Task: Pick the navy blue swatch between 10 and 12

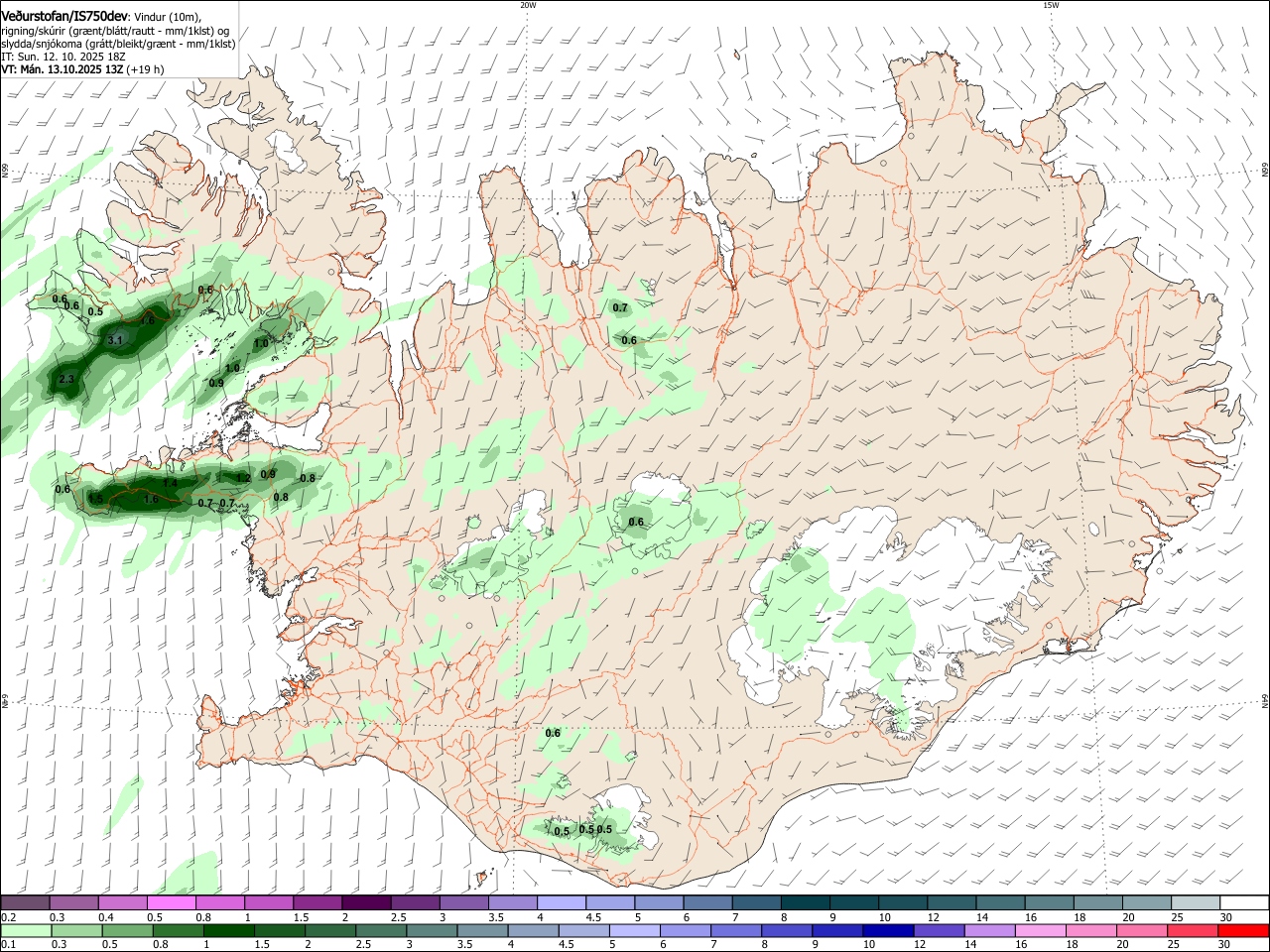Action: coord(888,930)
